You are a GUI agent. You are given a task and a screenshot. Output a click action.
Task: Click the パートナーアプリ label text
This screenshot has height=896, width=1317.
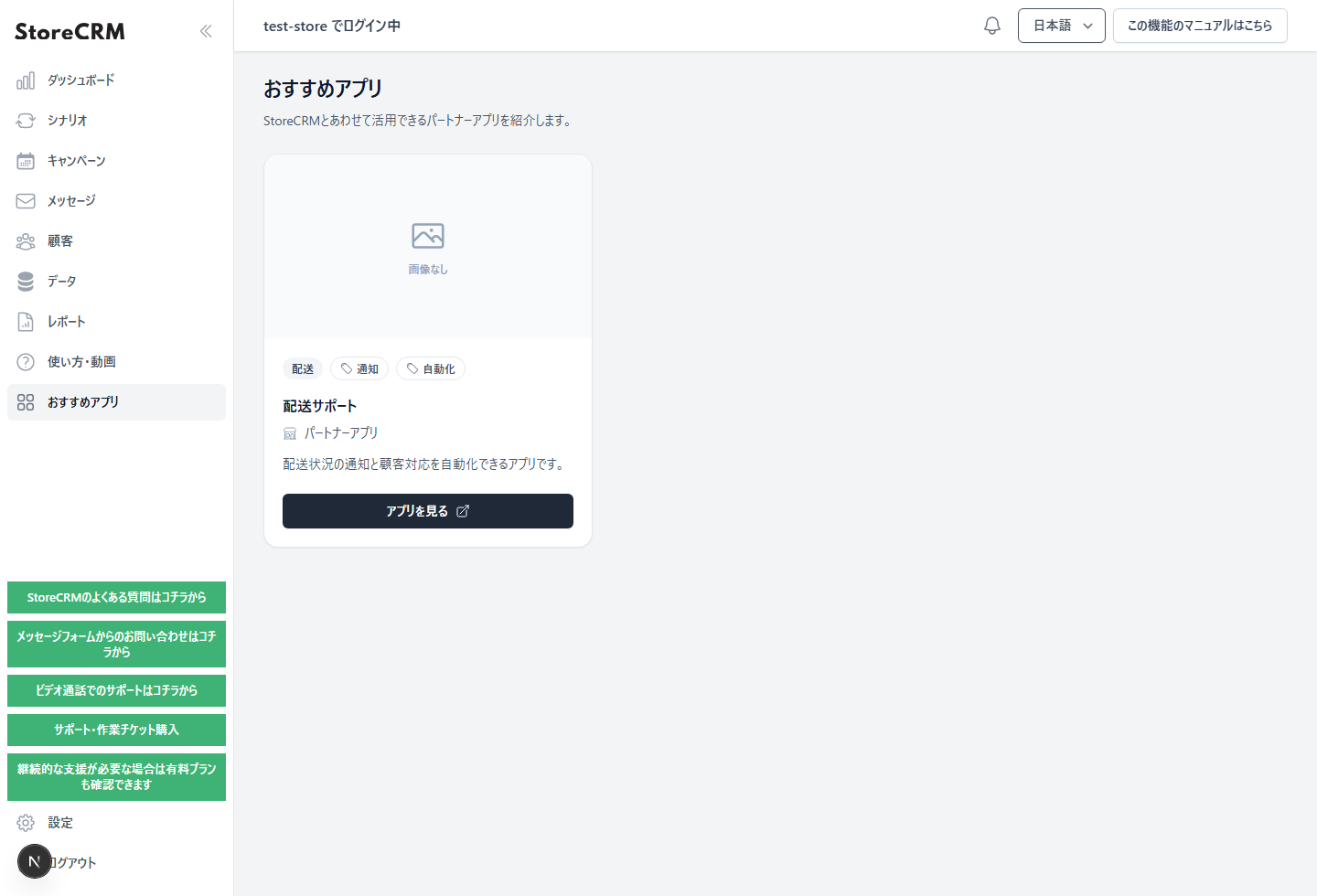point(340,433)
